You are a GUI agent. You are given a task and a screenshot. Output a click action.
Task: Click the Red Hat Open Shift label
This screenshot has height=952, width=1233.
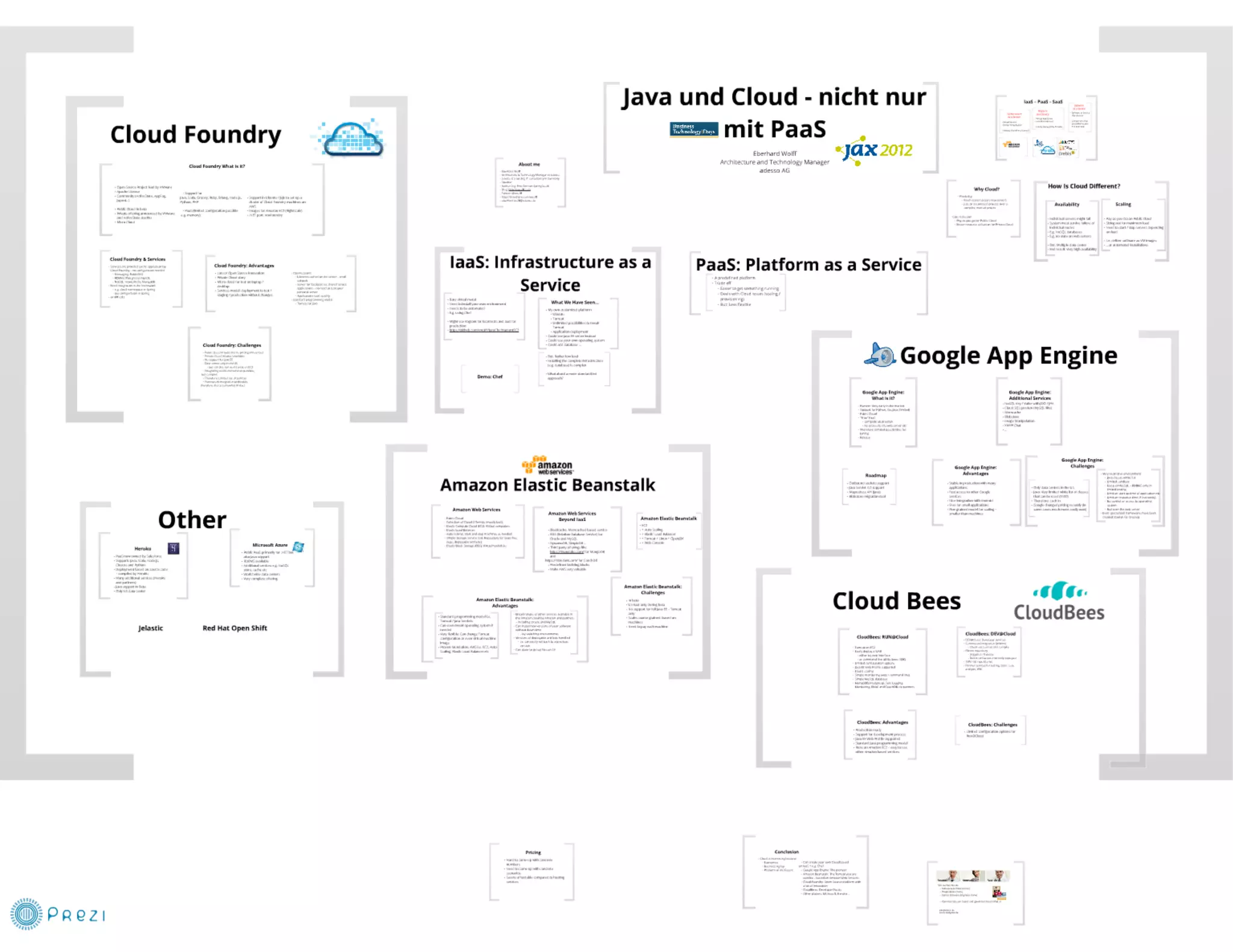coord(235,628)
